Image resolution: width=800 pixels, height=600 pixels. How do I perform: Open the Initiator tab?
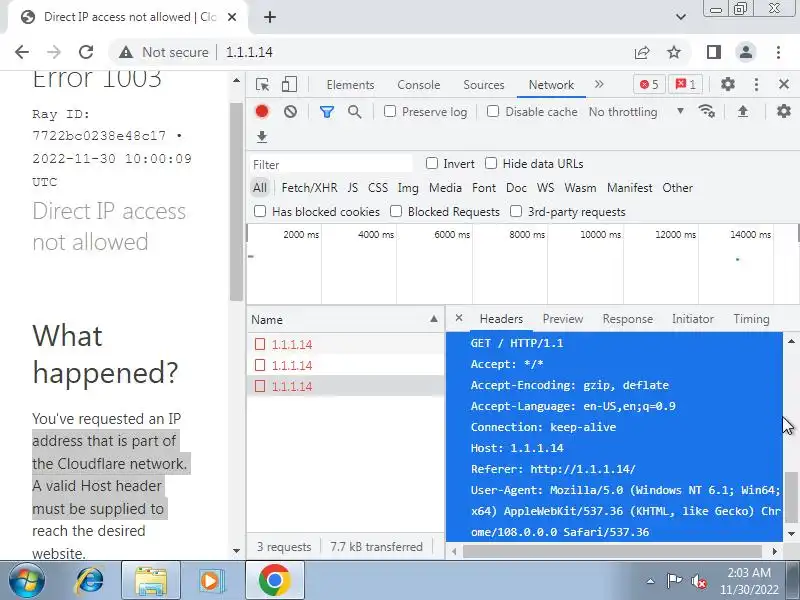pos(692,319)
